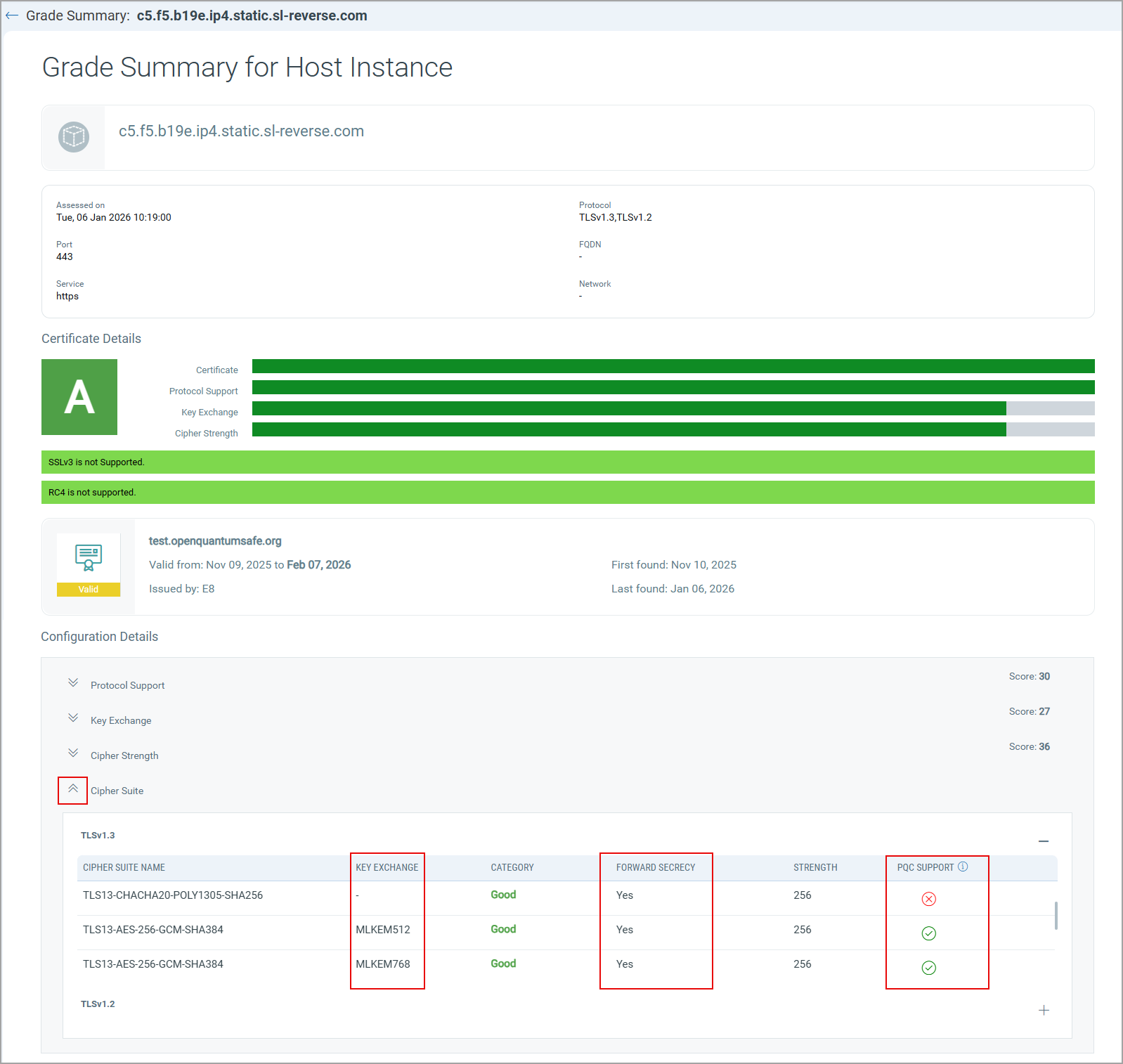Click the Cipher Suite Name column header
Viewport: 1123px width, 1064px height.
tap(124, 868)
